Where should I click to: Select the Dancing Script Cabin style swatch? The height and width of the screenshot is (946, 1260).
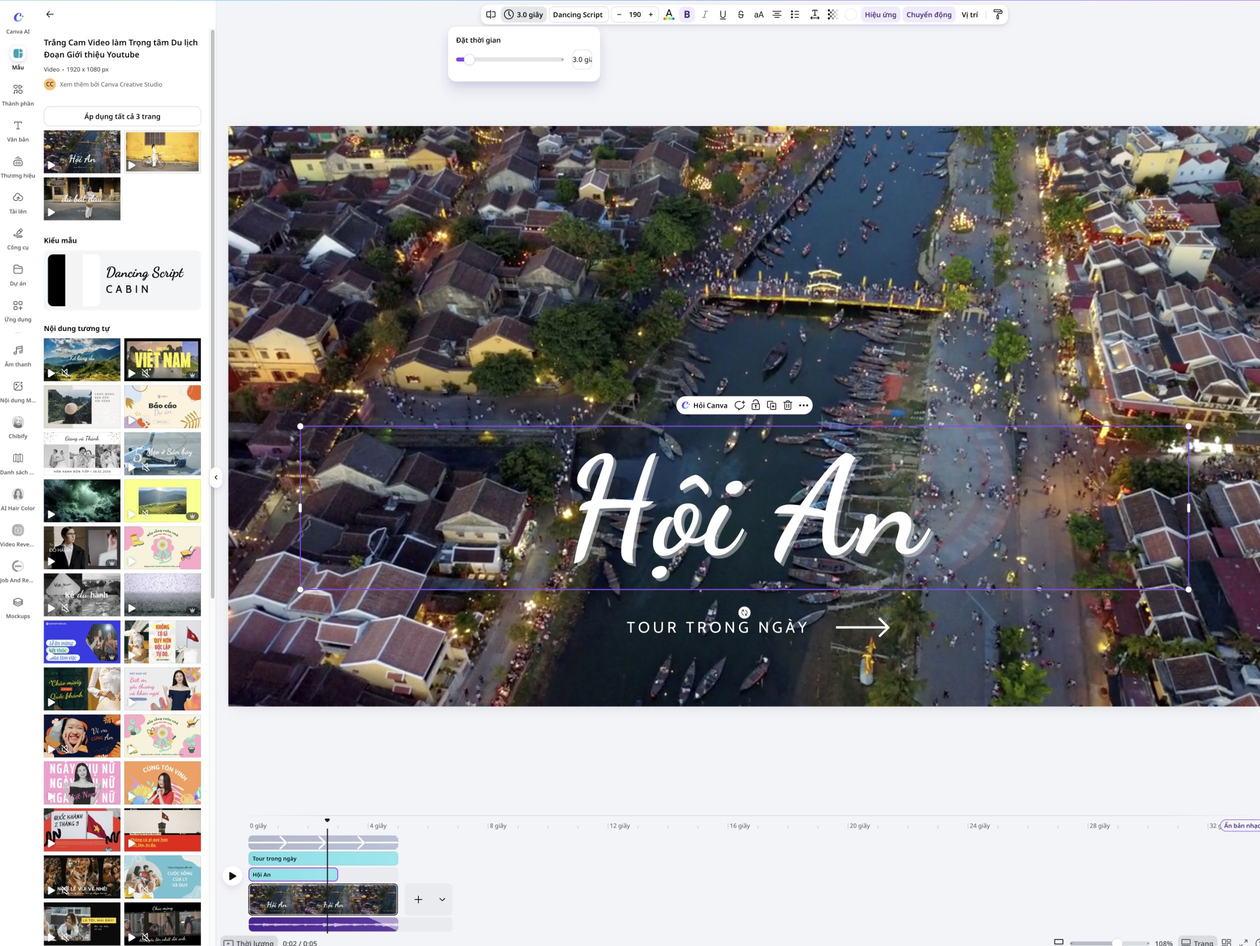(122, 280)
